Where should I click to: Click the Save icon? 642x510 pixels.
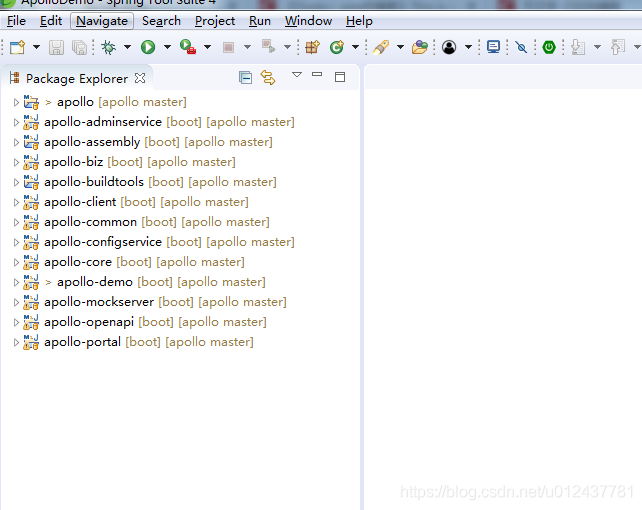57,47
